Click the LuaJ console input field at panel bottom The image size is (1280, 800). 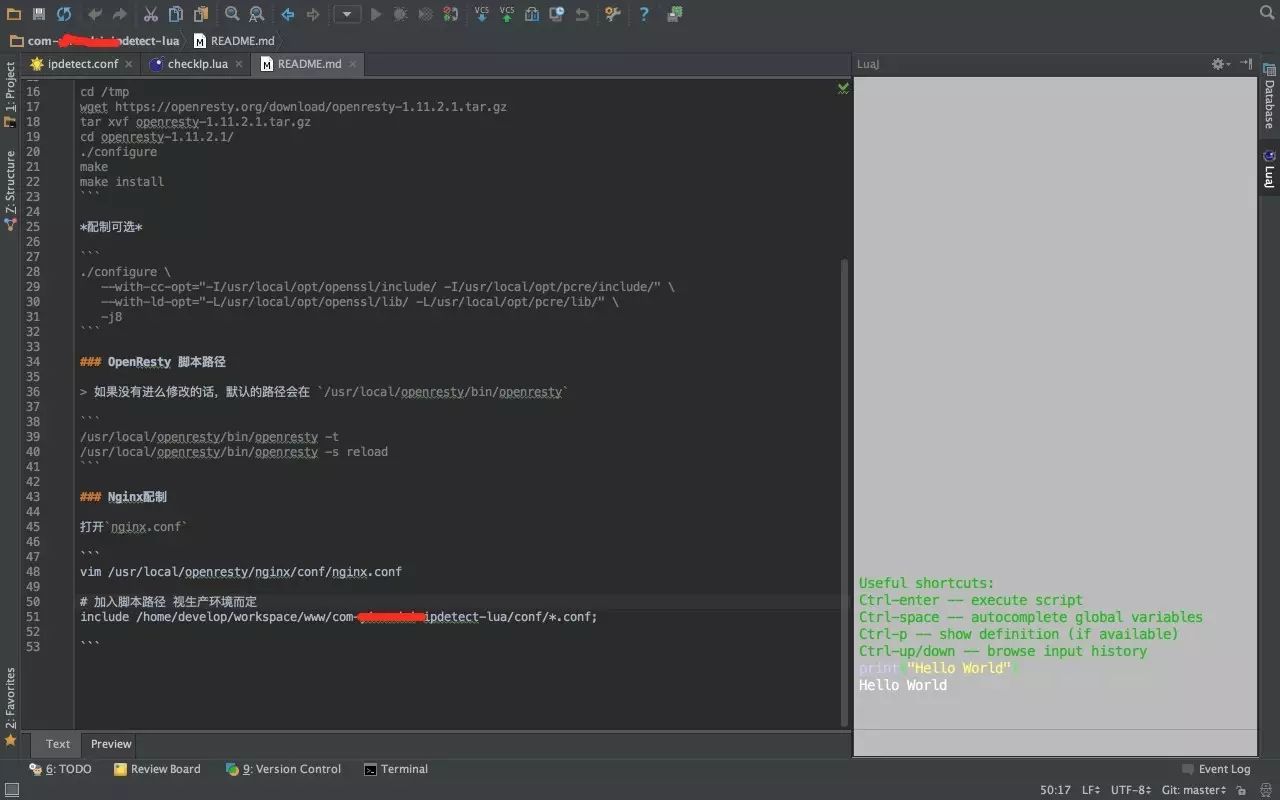(1055, 742)
